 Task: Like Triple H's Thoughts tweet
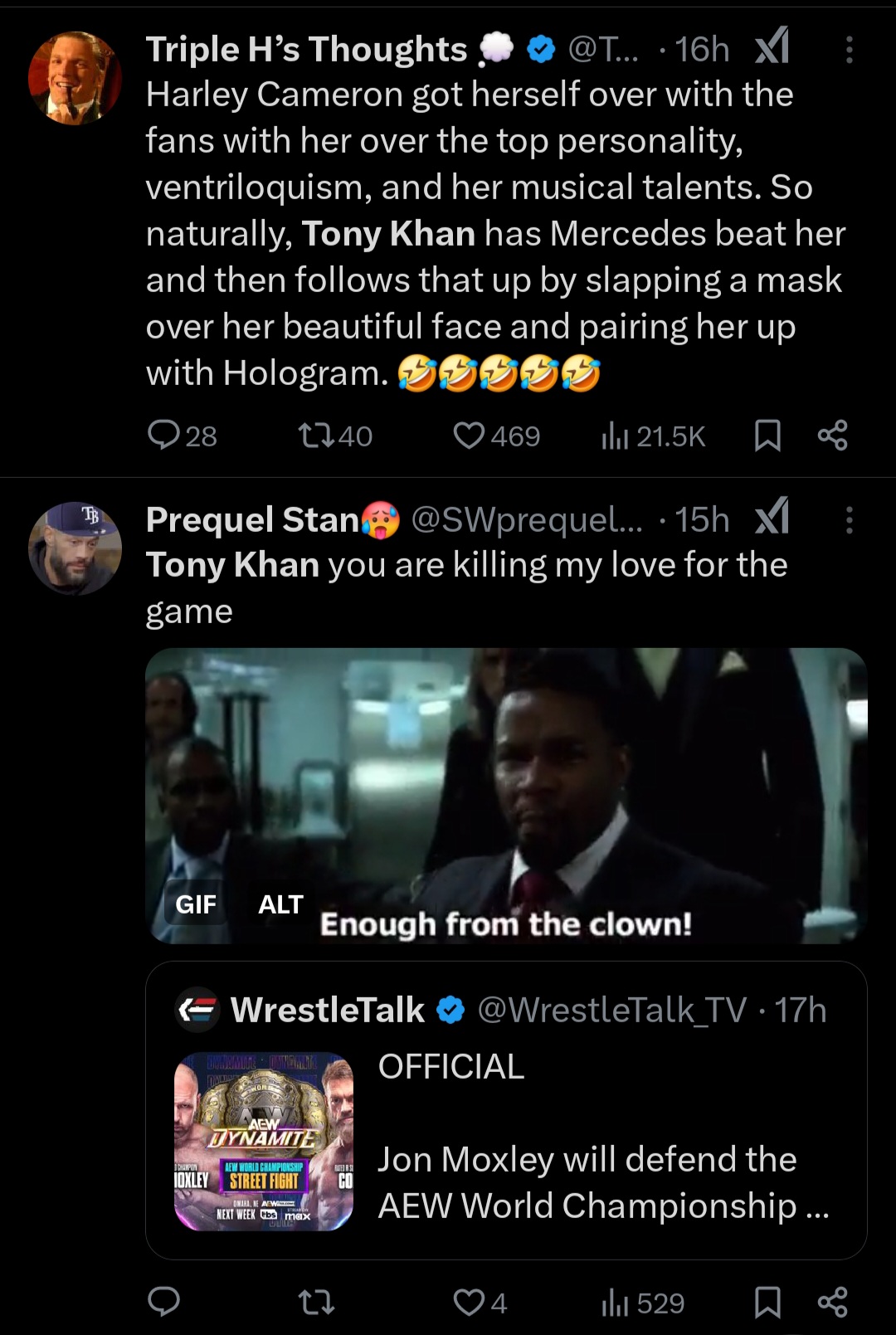(469, 435)
